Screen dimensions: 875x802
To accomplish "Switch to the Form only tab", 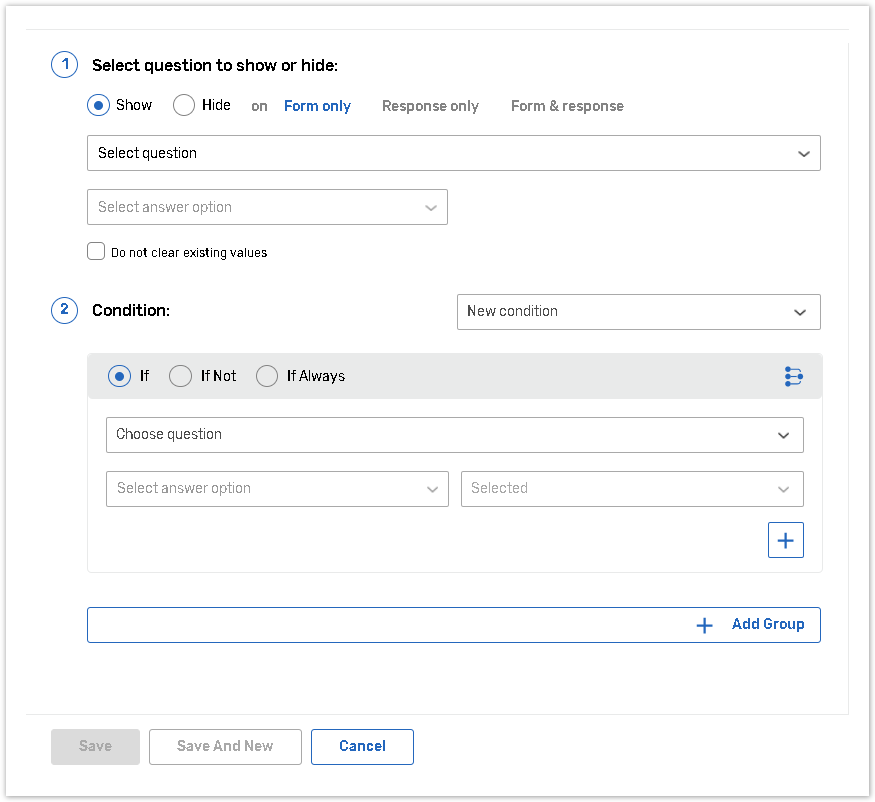I will (x=317, y=106).
